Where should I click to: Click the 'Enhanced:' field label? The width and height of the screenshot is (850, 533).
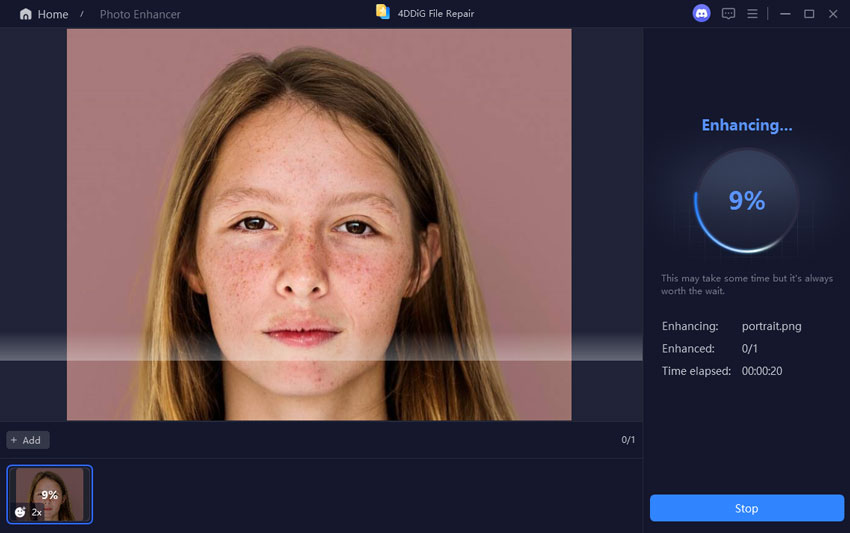click(688, 349)
